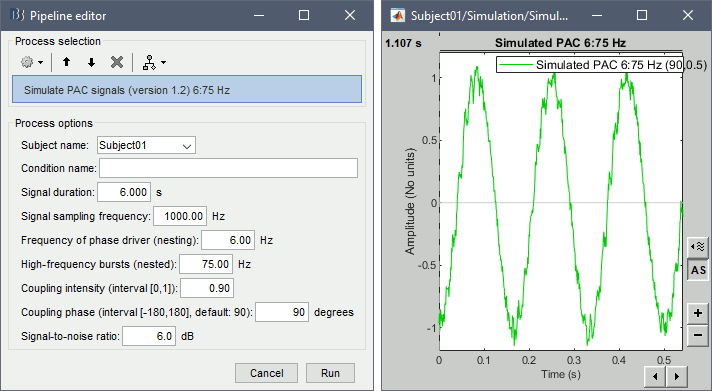The width and height of the screenshot is (712, 391).
Task: Click the 1.107 s time indicator
Action: (403, 44)
